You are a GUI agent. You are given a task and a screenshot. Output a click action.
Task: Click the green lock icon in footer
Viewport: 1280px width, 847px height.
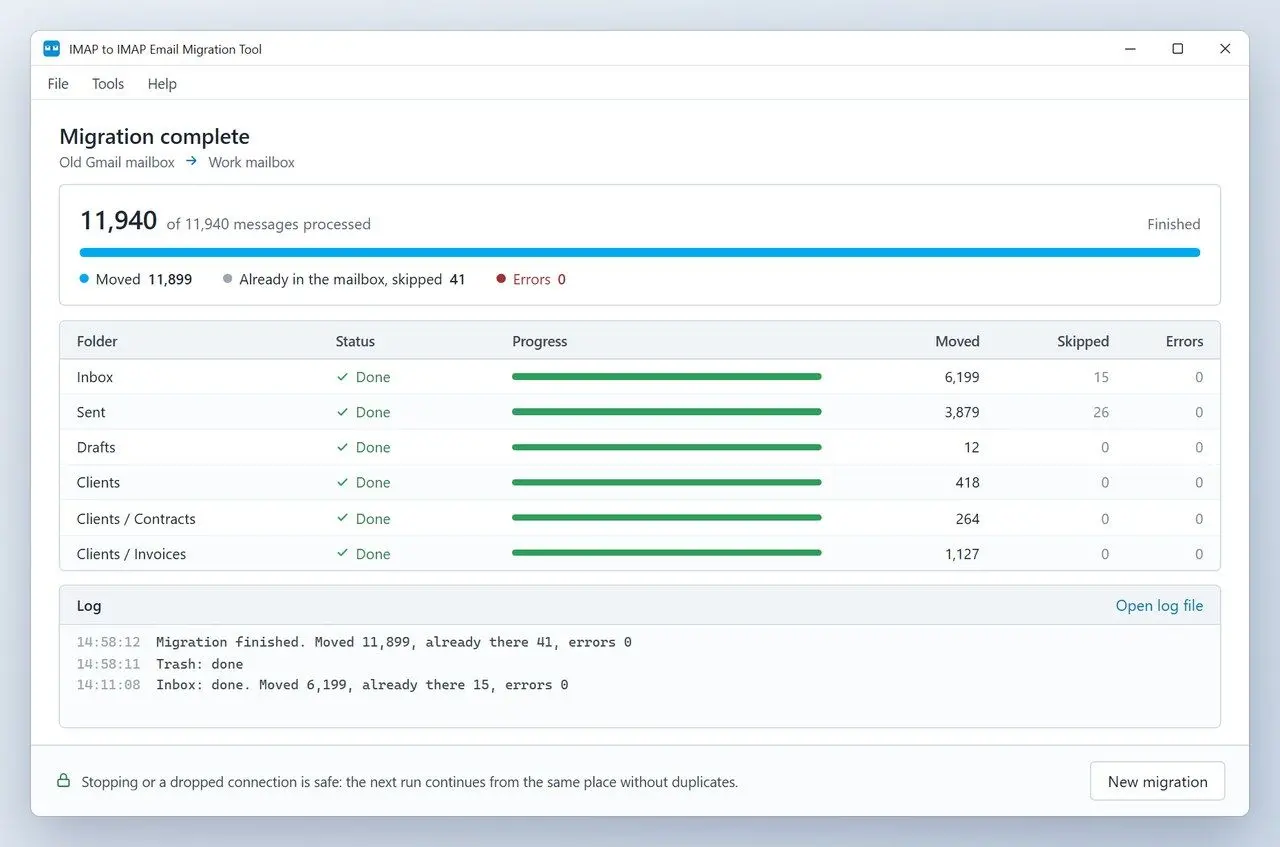click(x=63, y=781)
